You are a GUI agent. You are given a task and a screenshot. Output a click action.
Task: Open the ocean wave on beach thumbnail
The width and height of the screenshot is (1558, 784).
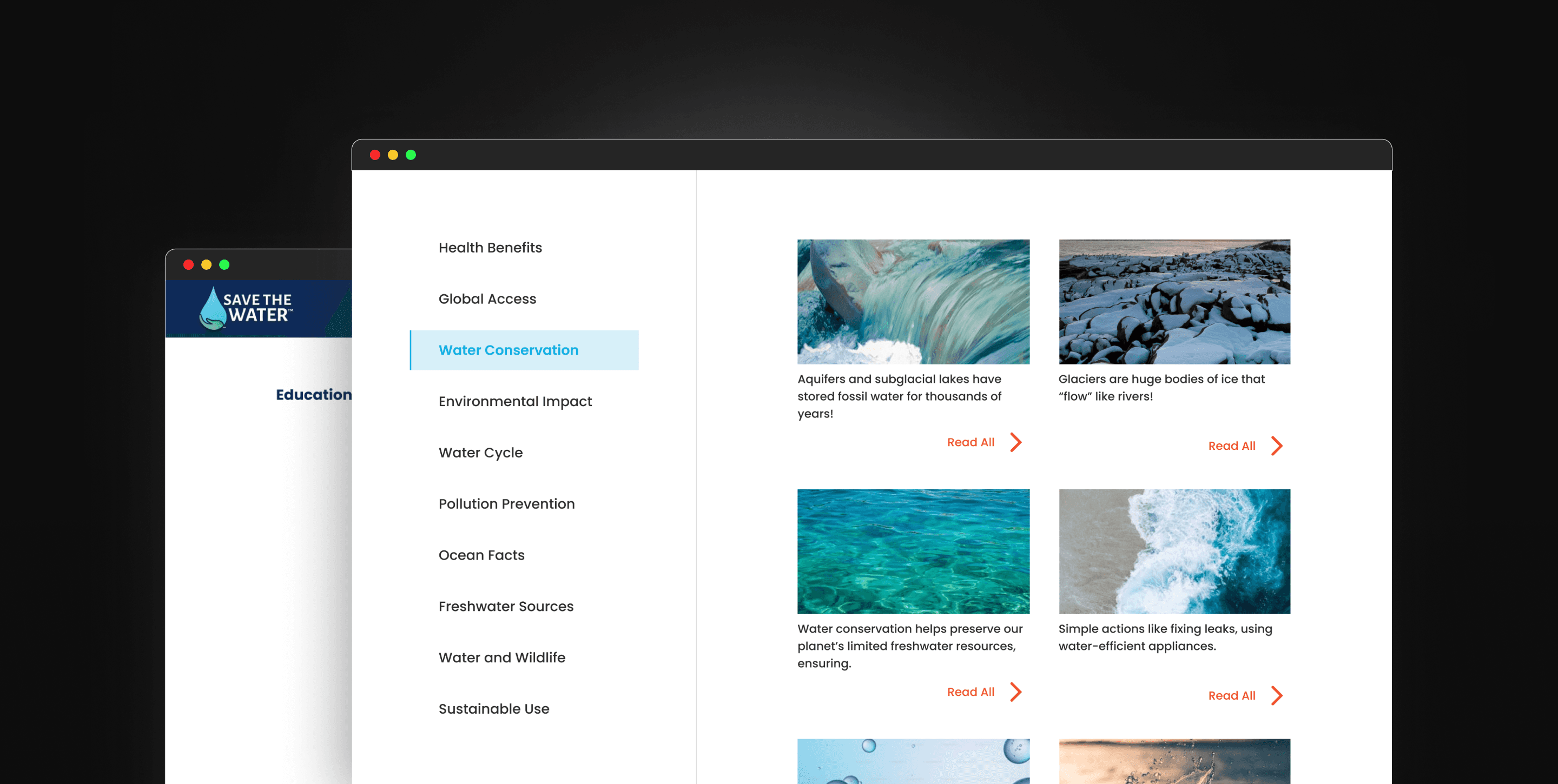1174,552
